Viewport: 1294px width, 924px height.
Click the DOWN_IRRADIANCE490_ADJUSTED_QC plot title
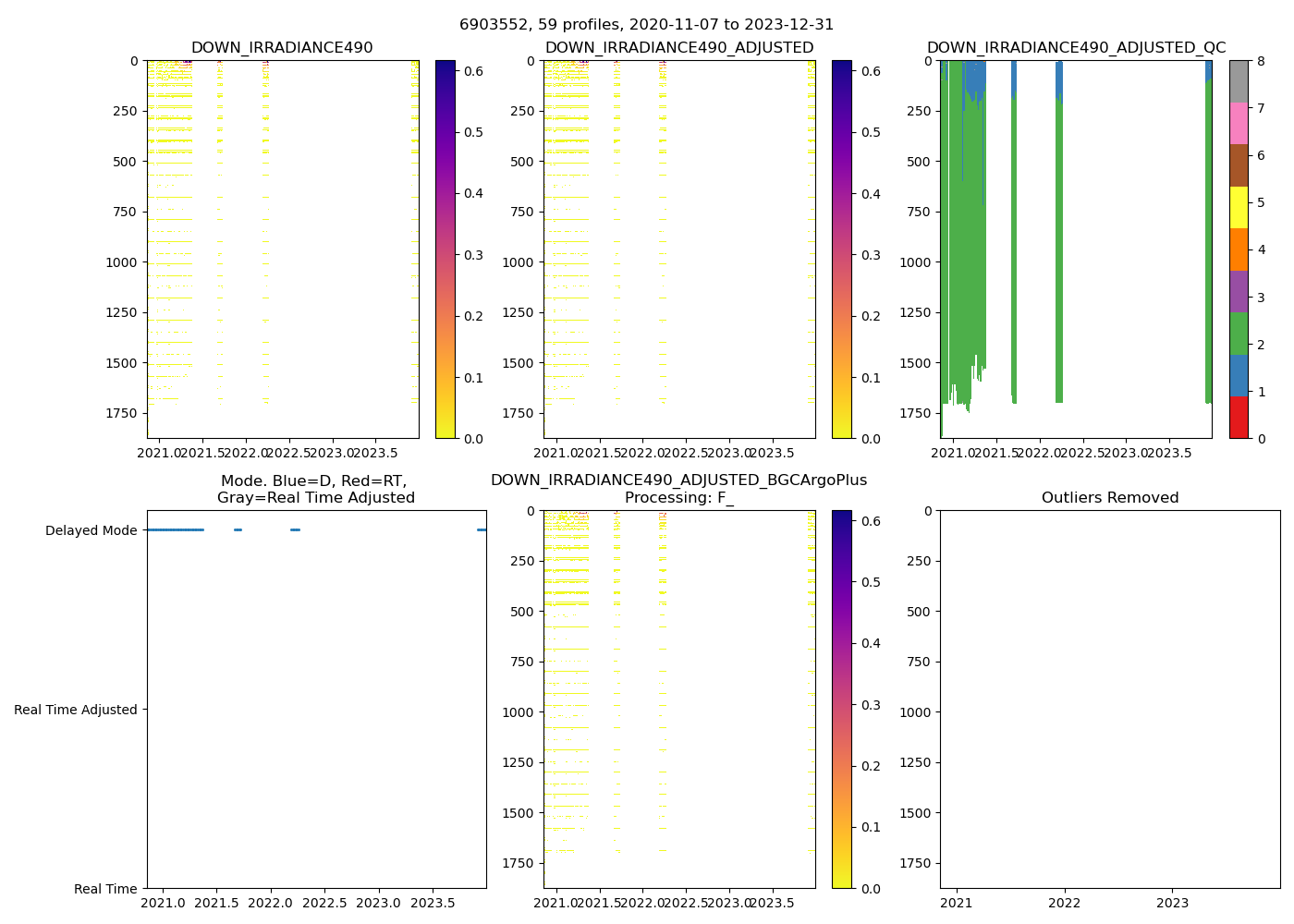click(1076, 48)
